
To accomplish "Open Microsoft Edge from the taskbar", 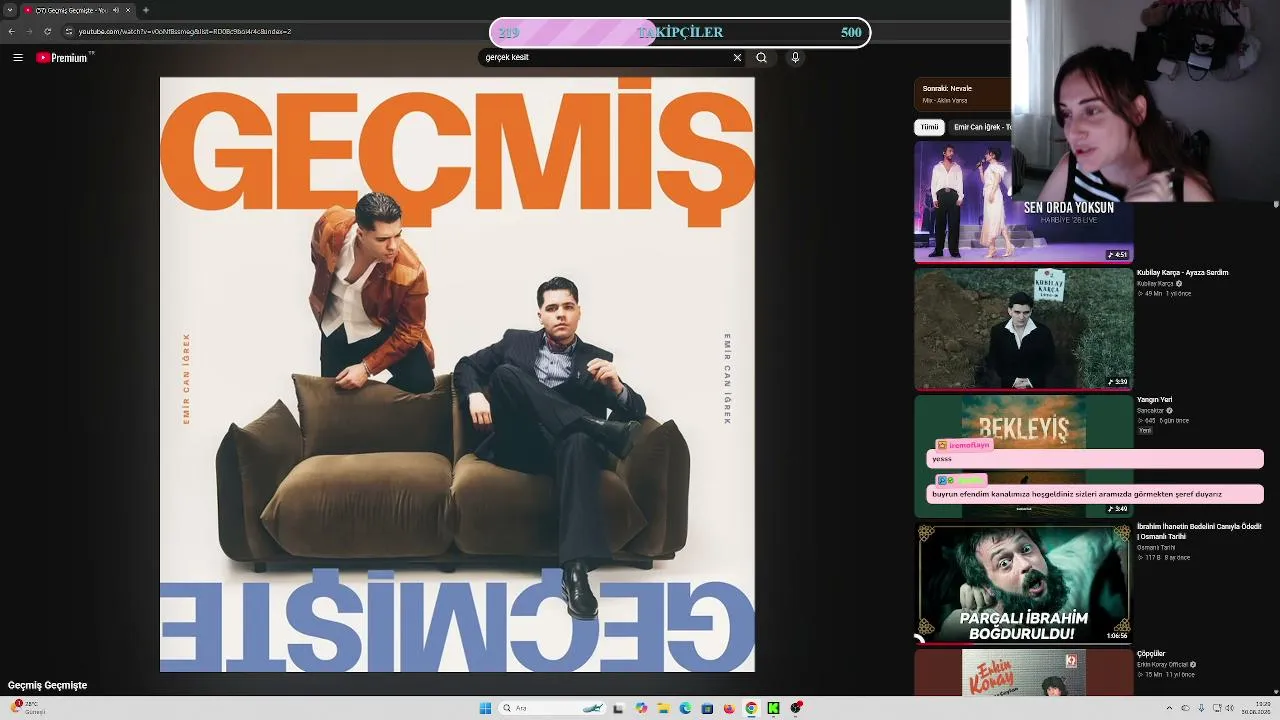I will 685,708.
